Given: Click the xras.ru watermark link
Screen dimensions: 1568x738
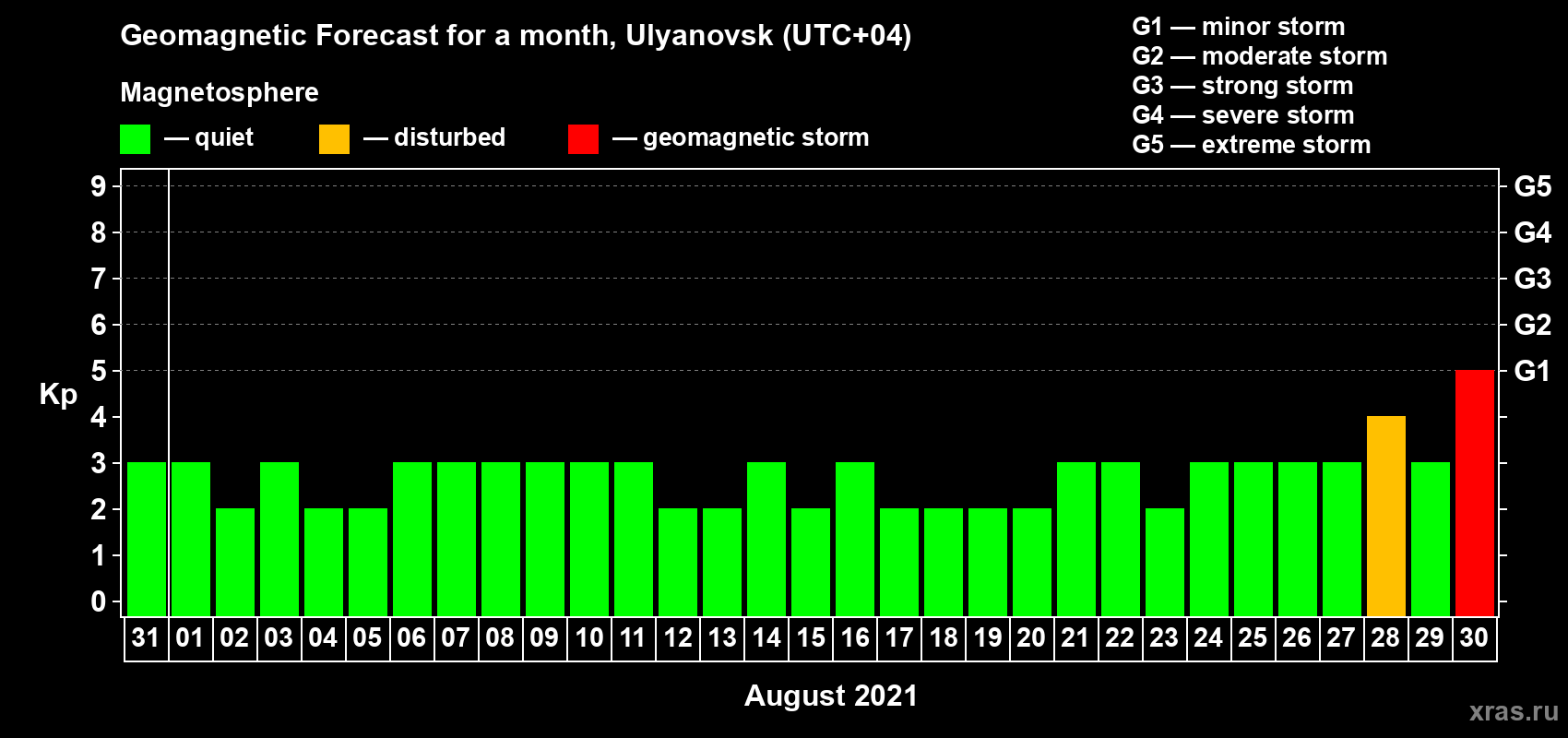Looking at the screenshot, I should pyautogui.click(x=1514, y=711).
